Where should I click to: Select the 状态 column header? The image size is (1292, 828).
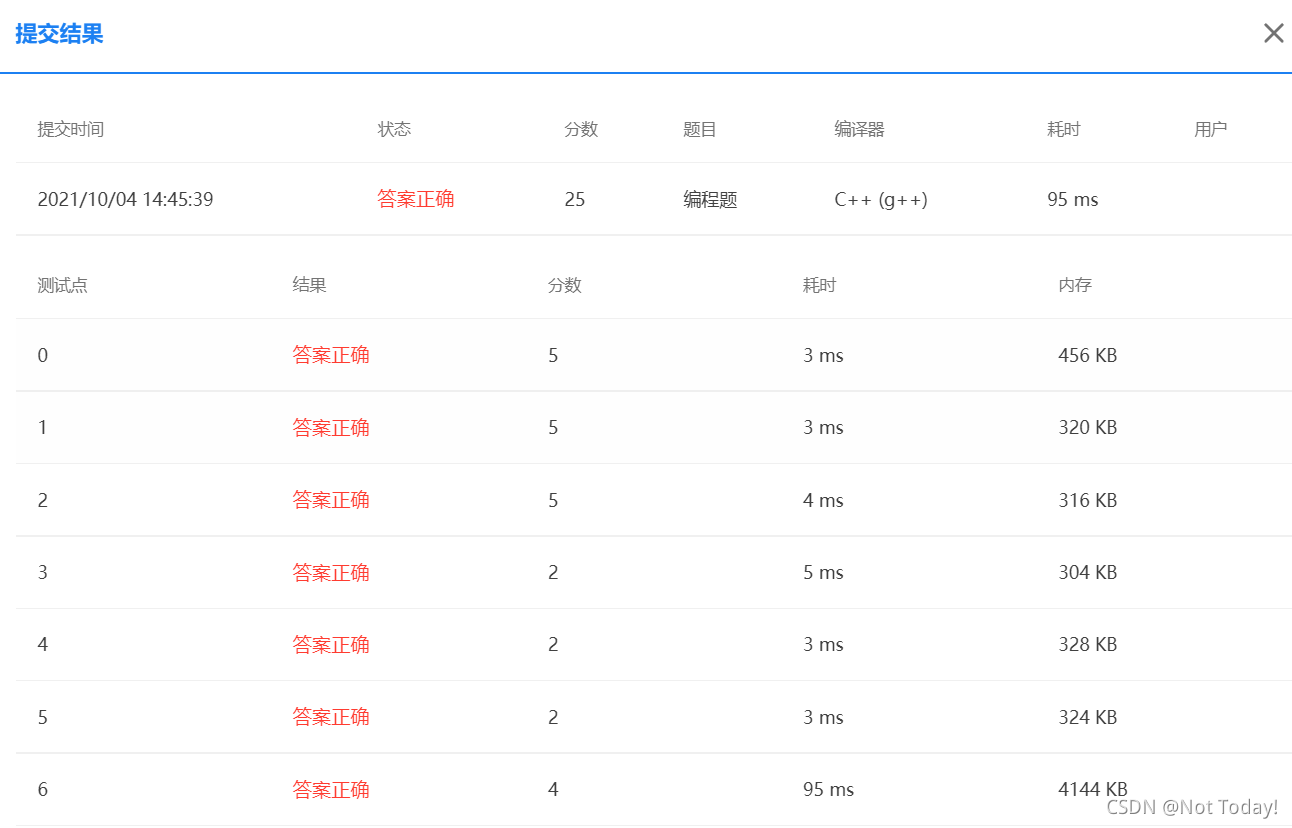(394, 129)
